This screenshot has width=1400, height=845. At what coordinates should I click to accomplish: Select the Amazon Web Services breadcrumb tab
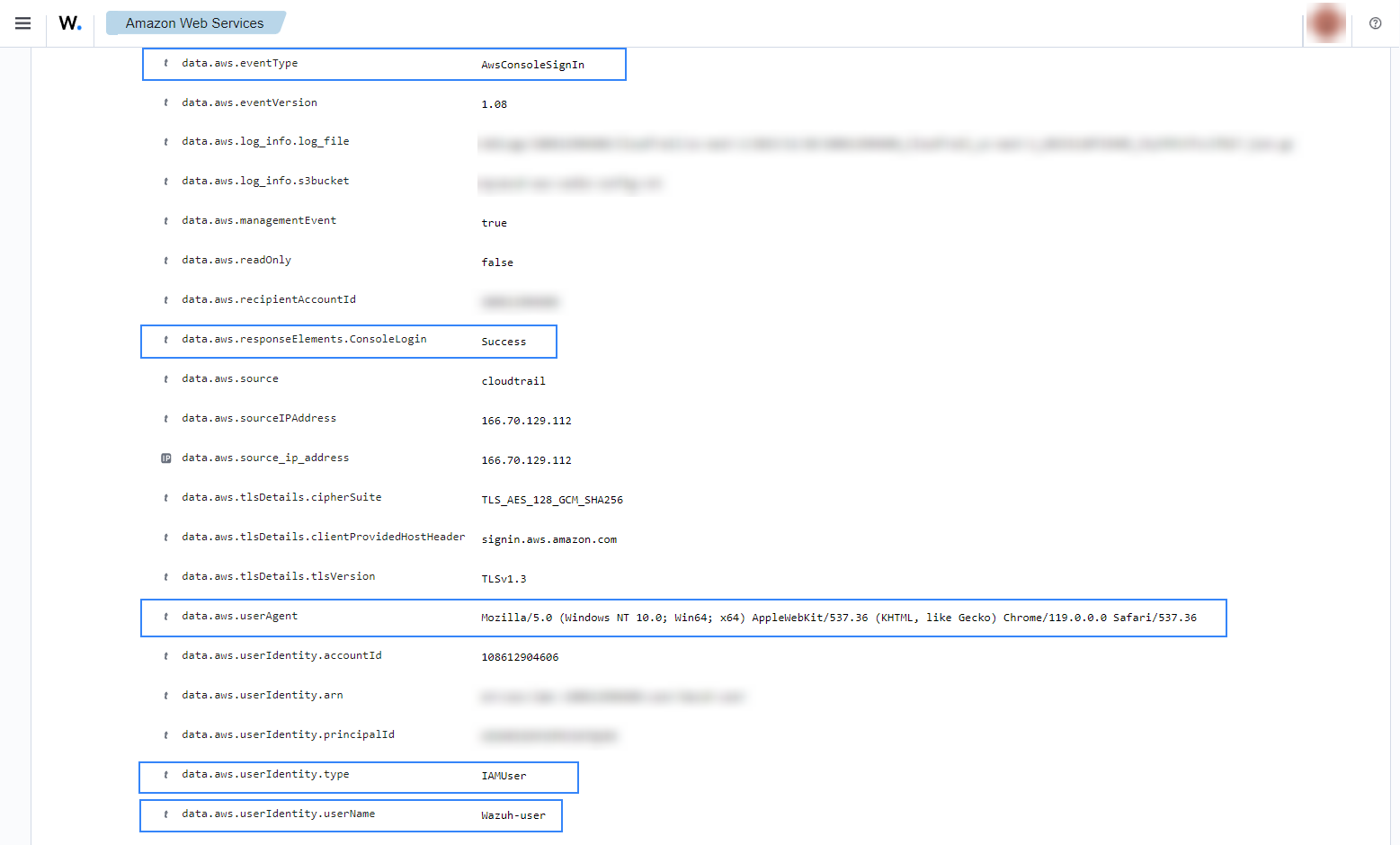point(194,23)
